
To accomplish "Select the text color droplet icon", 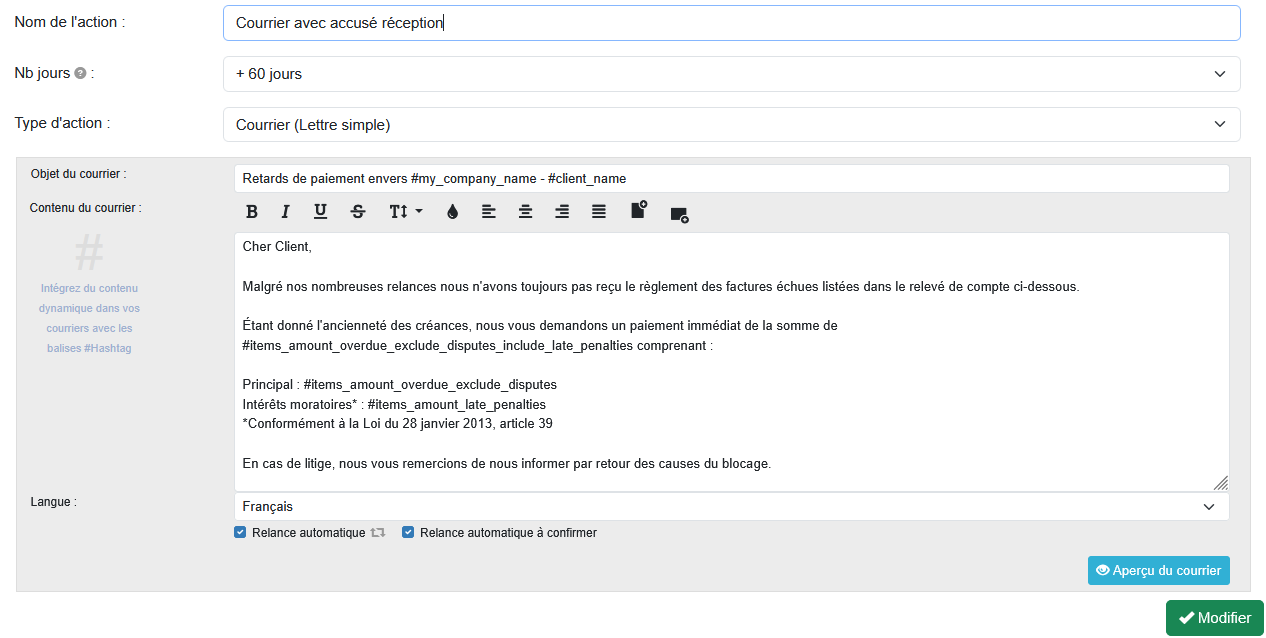I will pyautogui.click(x=452, y=211).
